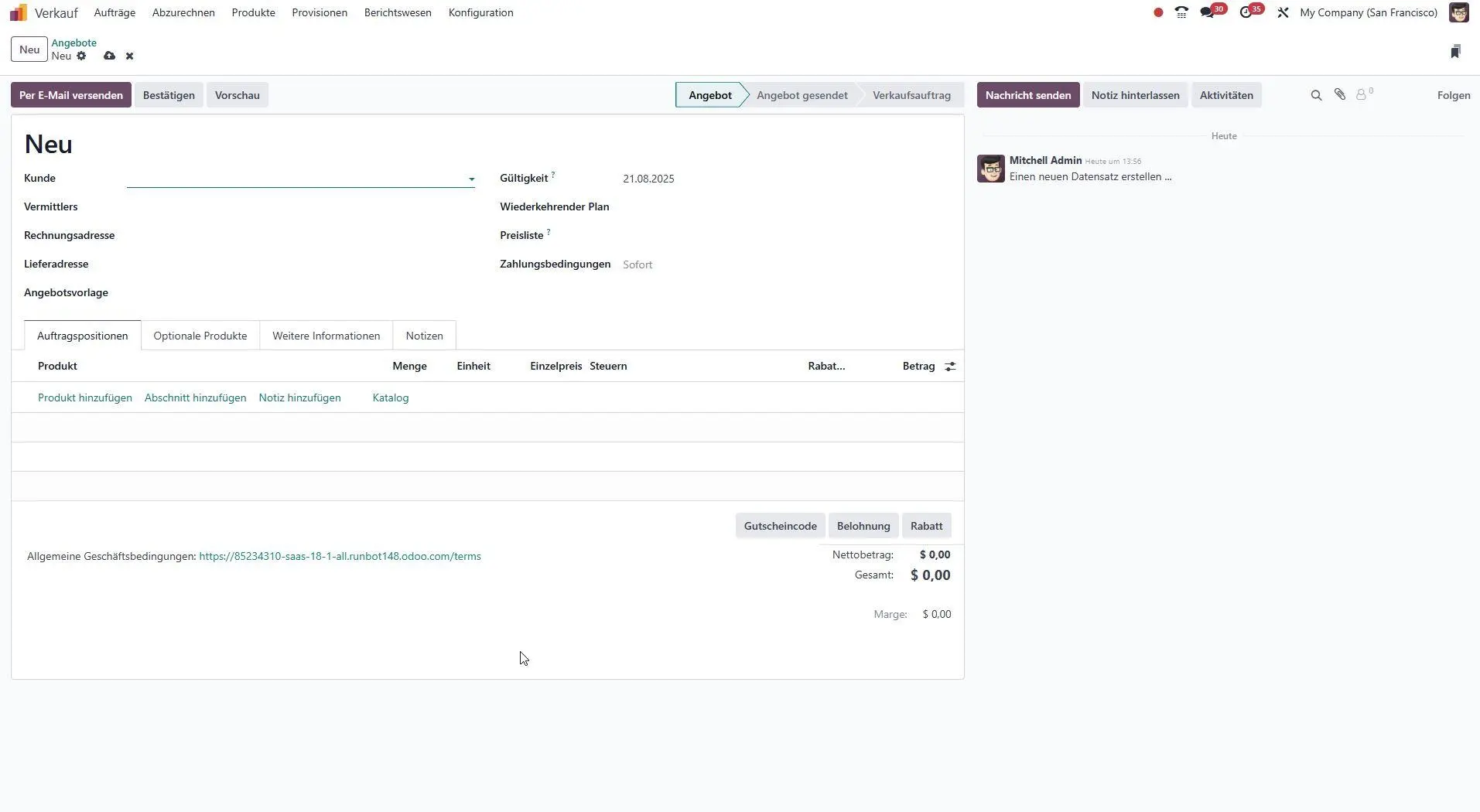Open chat messages icon with badge 30
The height and width of the screenshot is (812, 1480).
point(1207,12)
